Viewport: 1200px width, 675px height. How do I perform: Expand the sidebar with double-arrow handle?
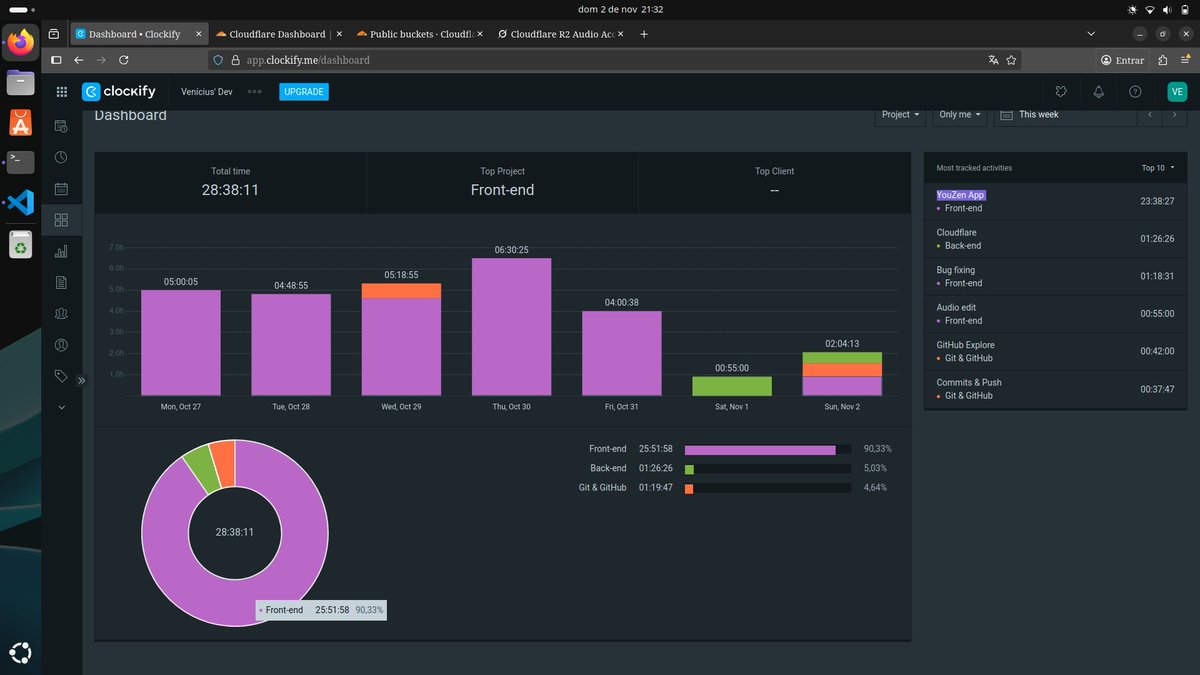point(82,380)
